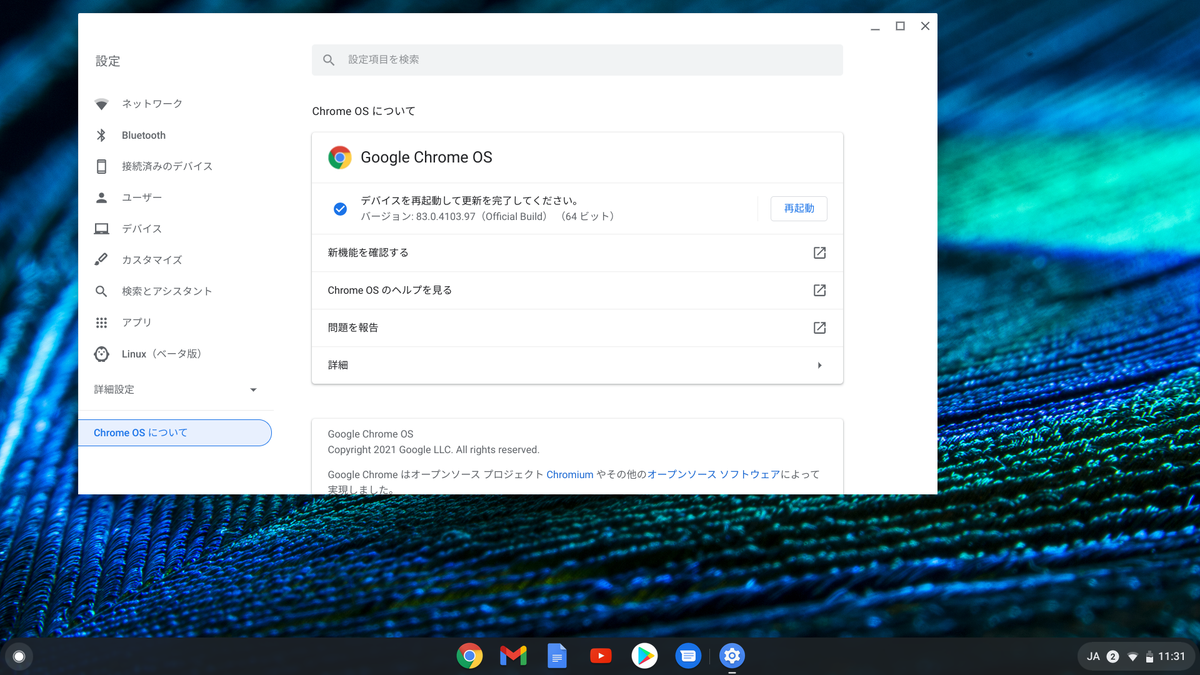Click Copyright 2021 Google LLC text
This screenshot has width=1200, height=675.
[433, 450]
